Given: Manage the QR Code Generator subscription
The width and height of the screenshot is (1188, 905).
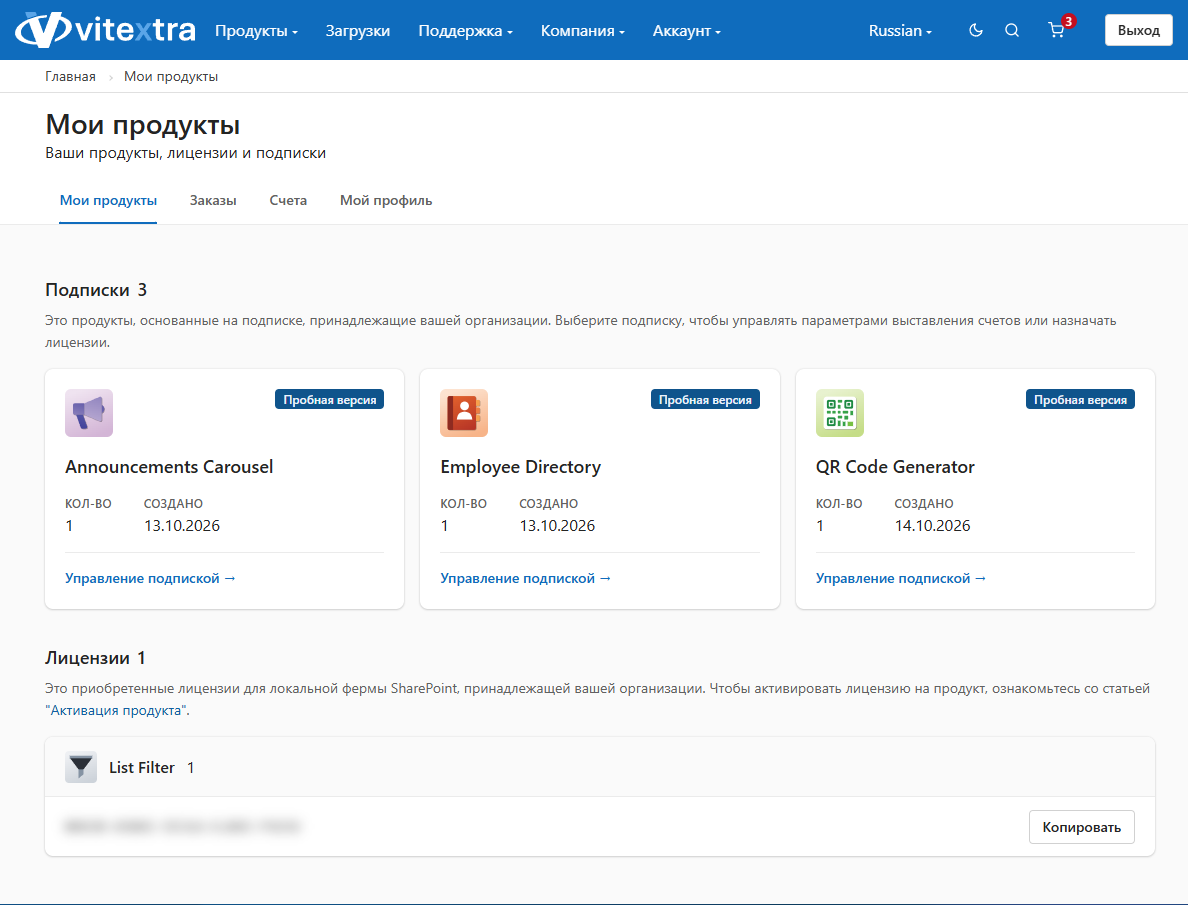Looking at the screenshot, I should [x=901, y=578].
